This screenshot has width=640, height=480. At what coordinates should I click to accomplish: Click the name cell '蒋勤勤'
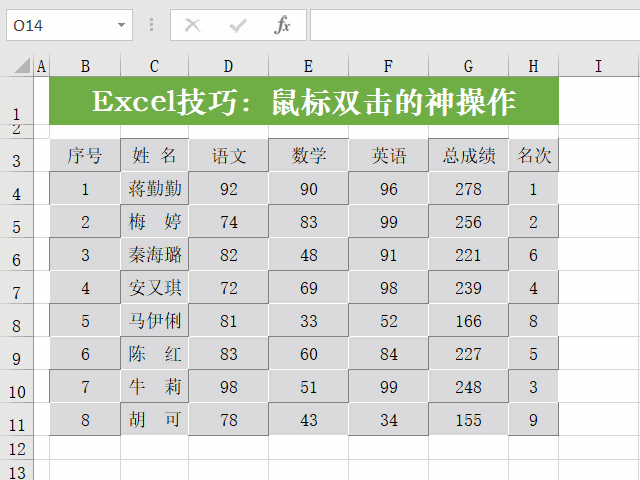coord(154,188)
